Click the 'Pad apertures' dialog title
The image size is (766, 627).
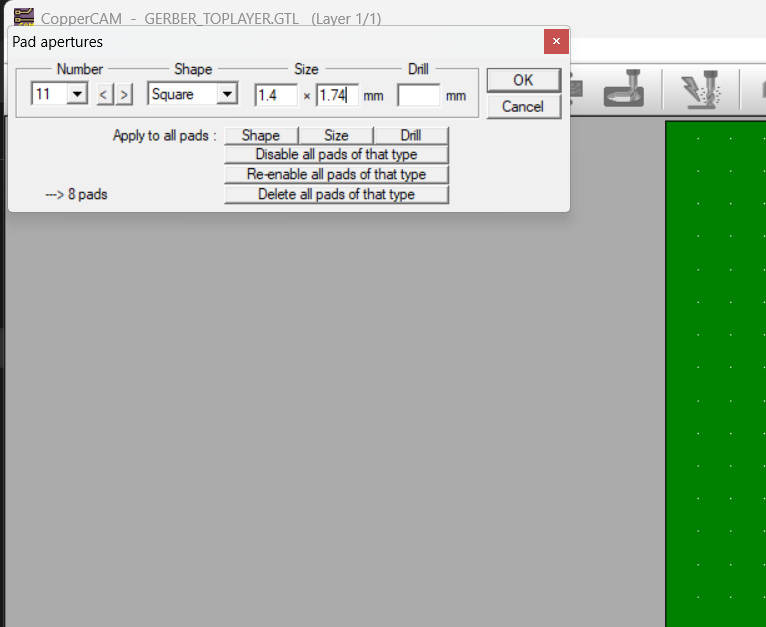tap(58, 42)
